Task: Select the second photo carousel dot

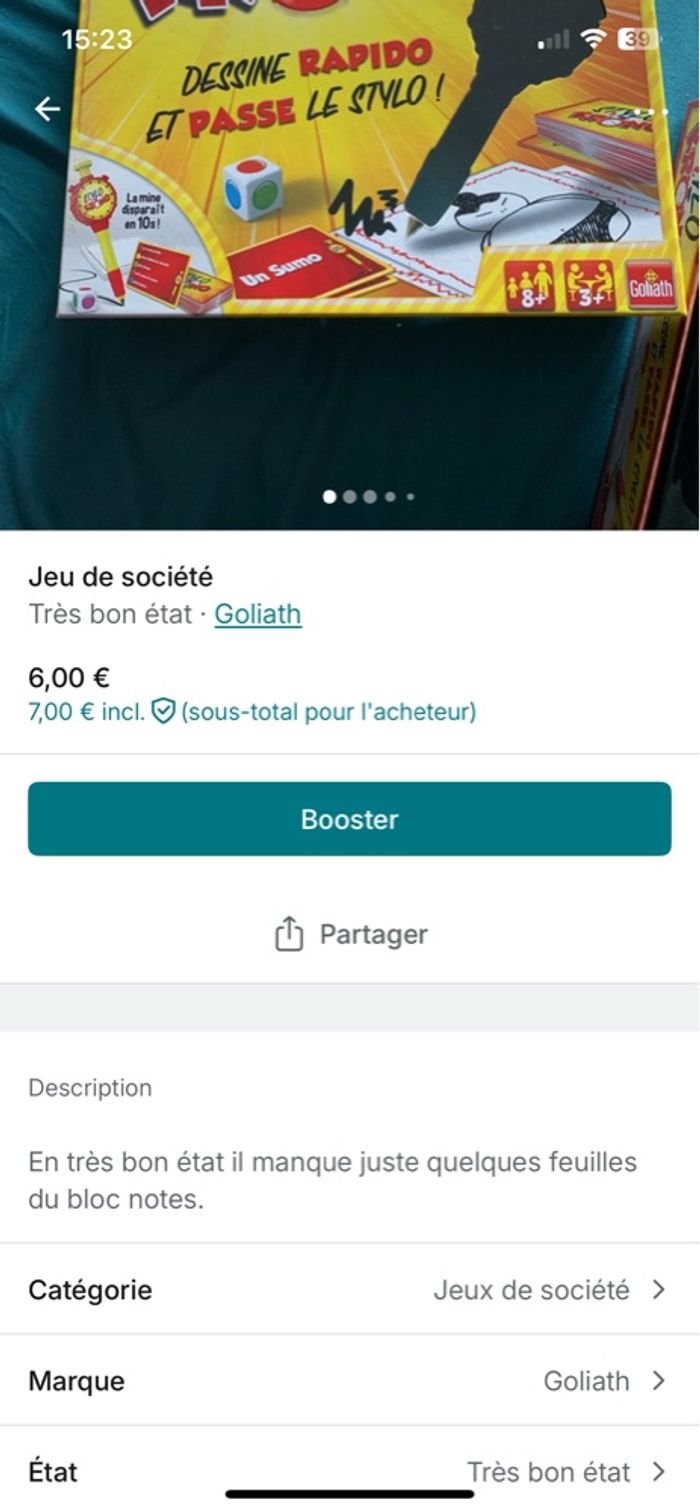Action: 350,496
